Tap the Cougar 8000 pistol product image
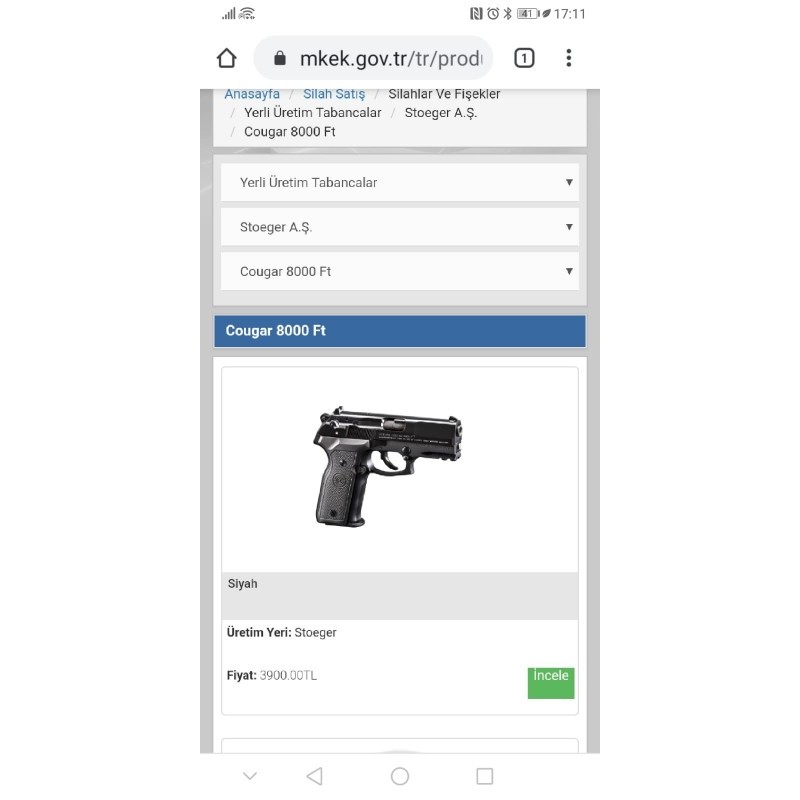The width and height of the screenshot is (800, 800). tap(388, 467)
